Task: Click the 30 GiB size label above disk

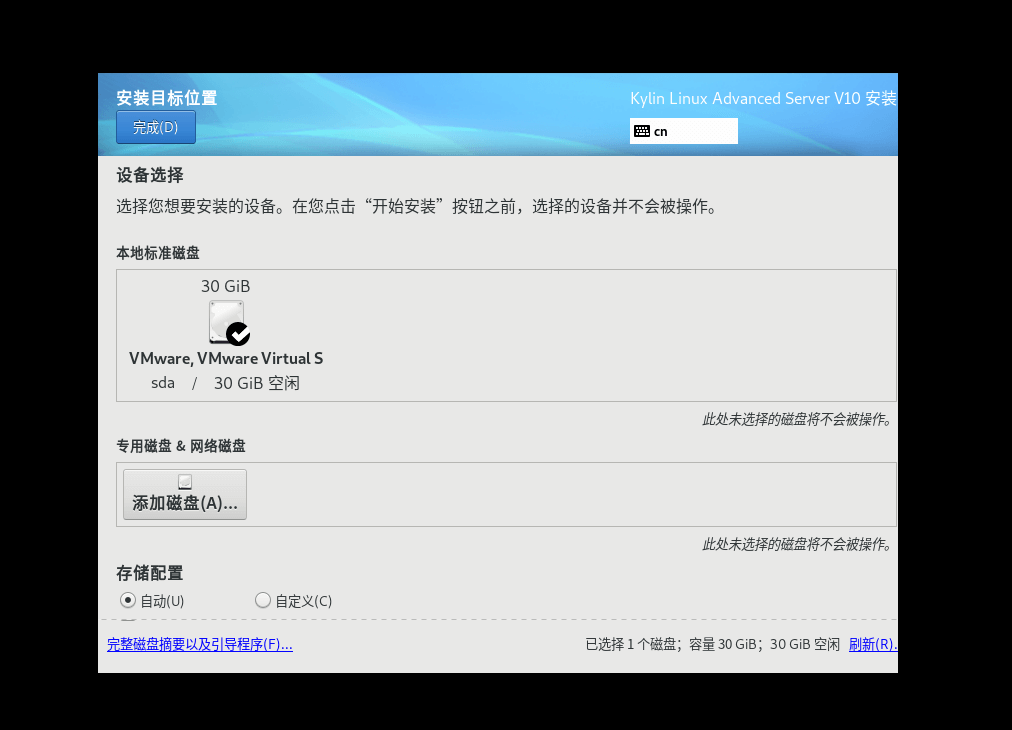Action: click(x=225, y=286)
